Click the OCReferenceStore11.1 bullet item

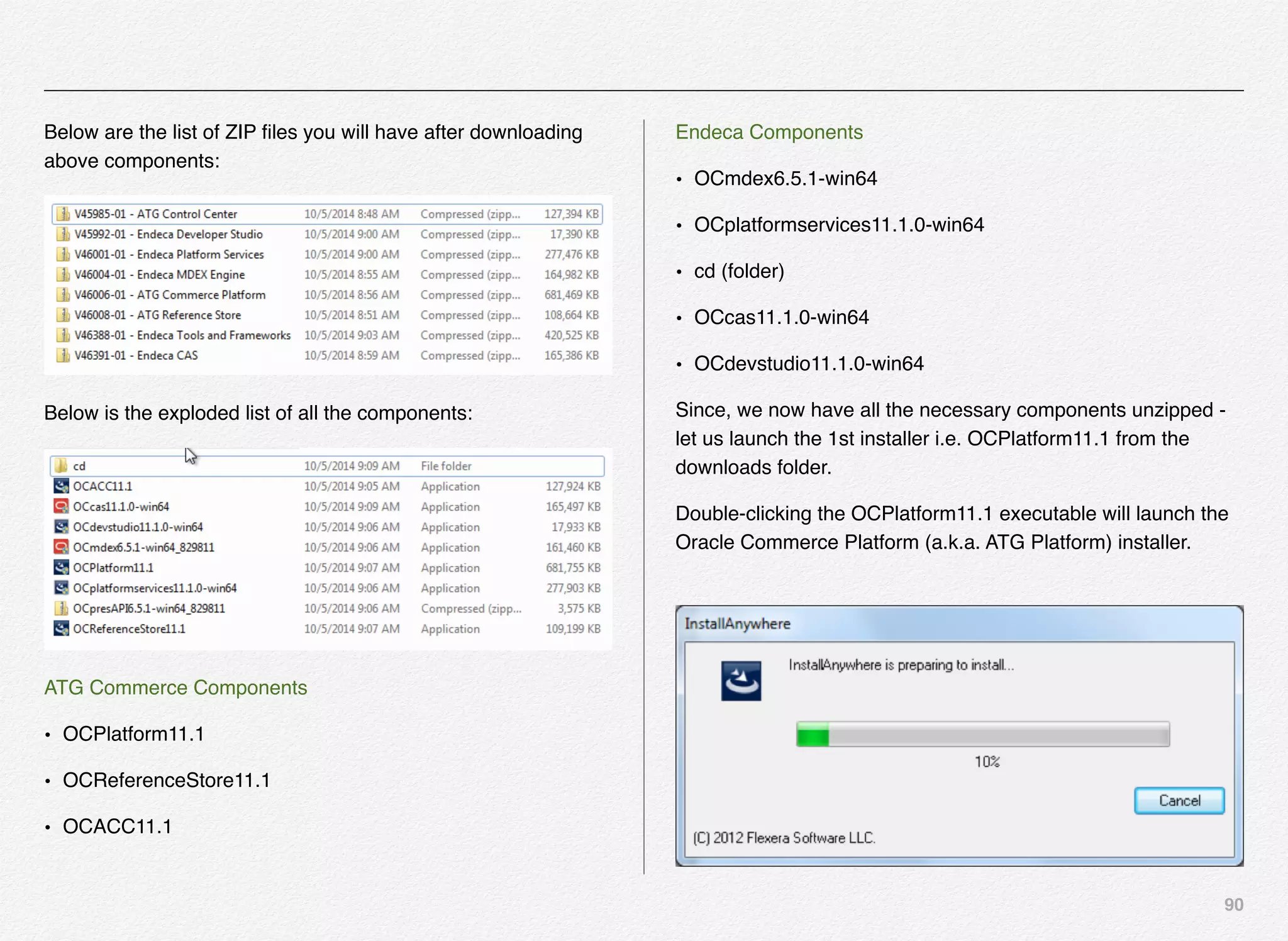tap(166, 781)
